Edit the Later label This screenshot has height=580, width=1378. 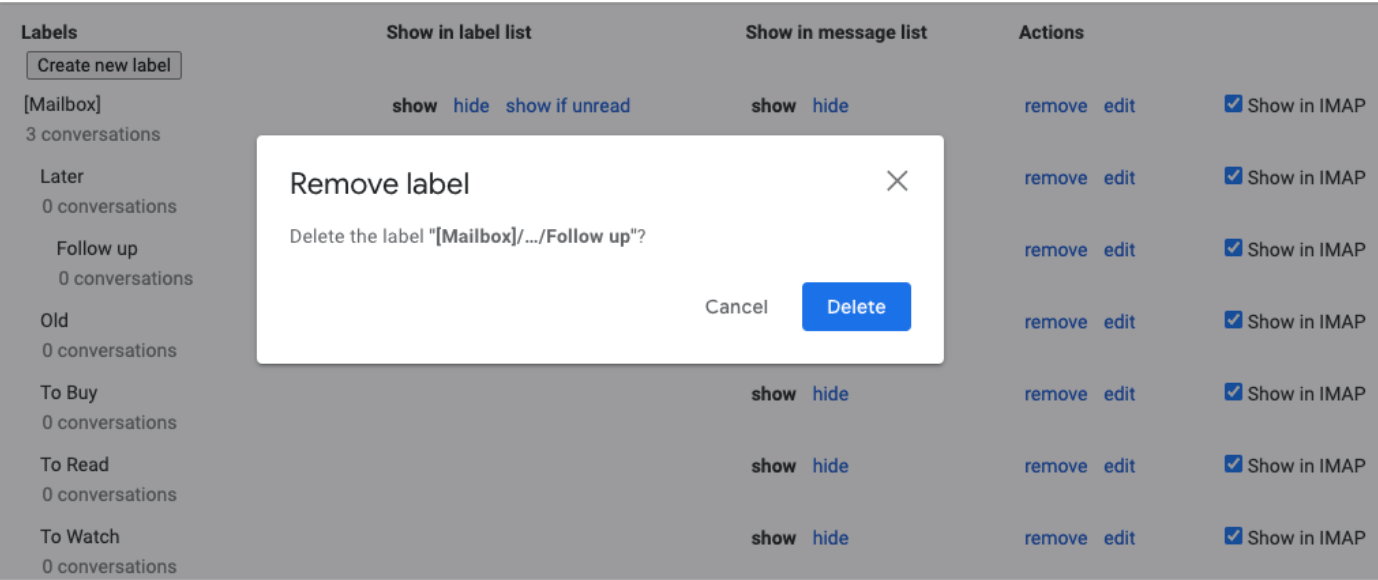coord(1119,178)
